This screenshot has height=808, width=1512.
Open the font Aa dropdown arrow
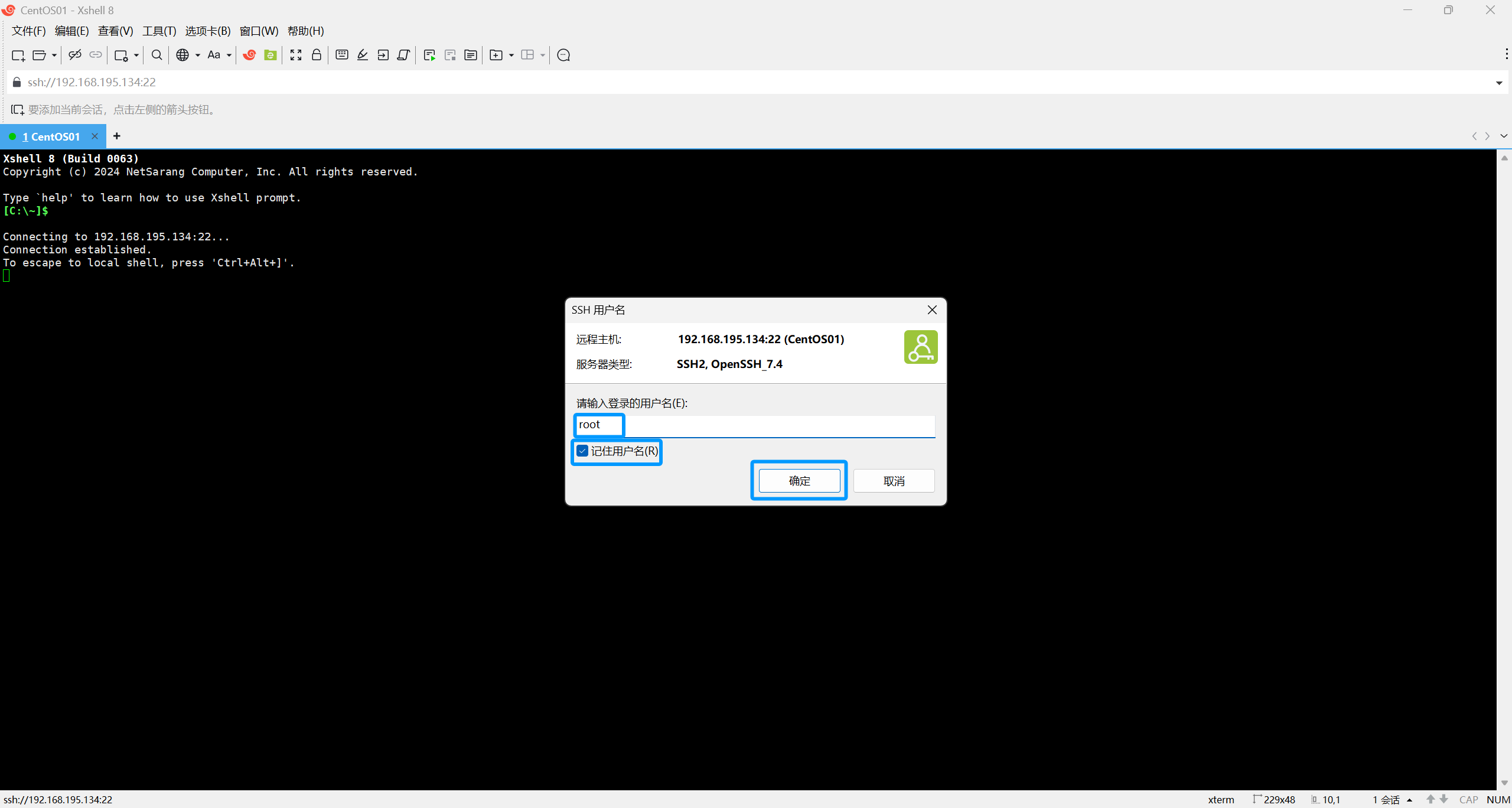pyautogui.click(x=229, y=55)
